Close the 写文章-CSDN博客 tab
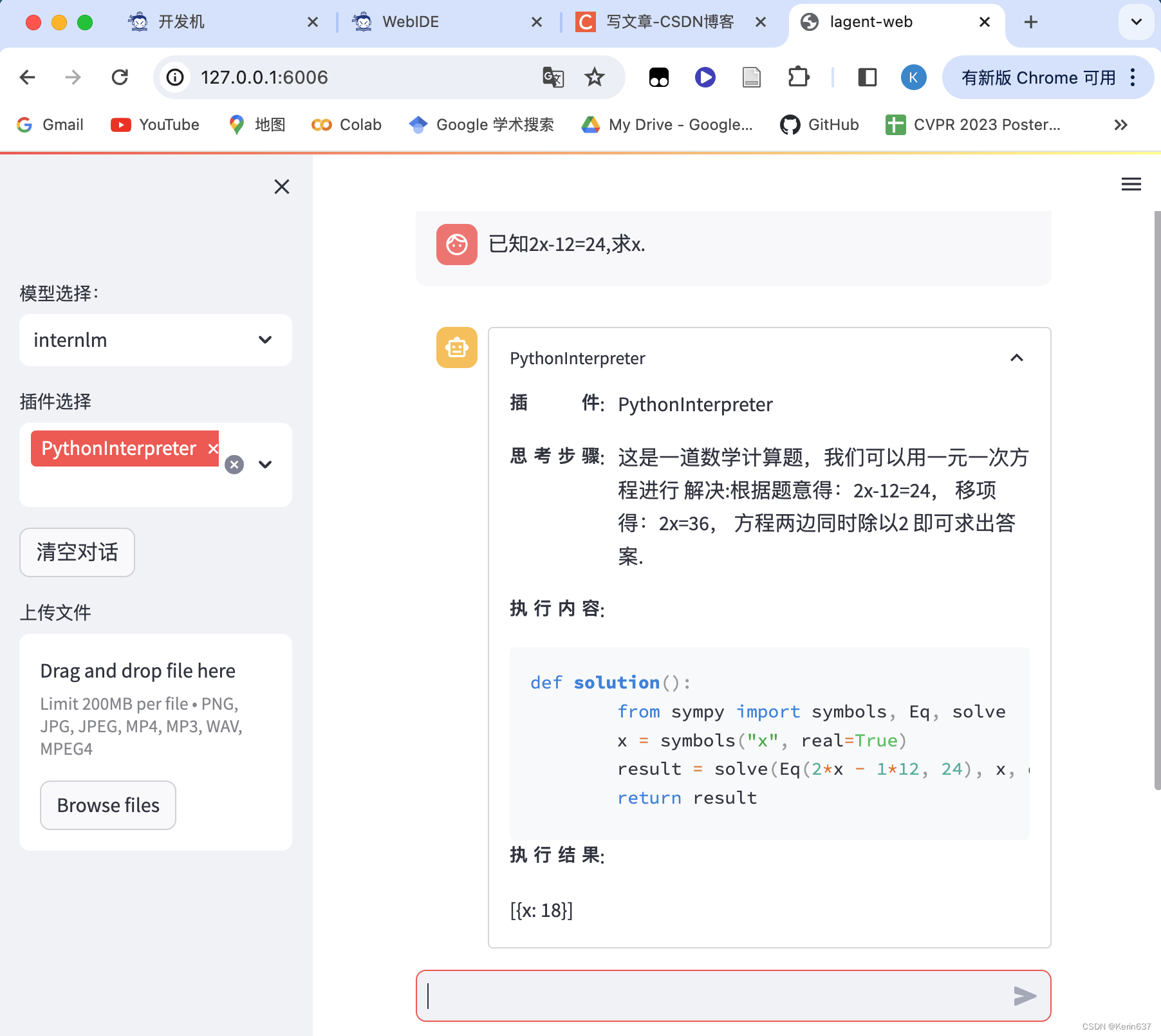Screen dimensions: 1161x1036 761,22
